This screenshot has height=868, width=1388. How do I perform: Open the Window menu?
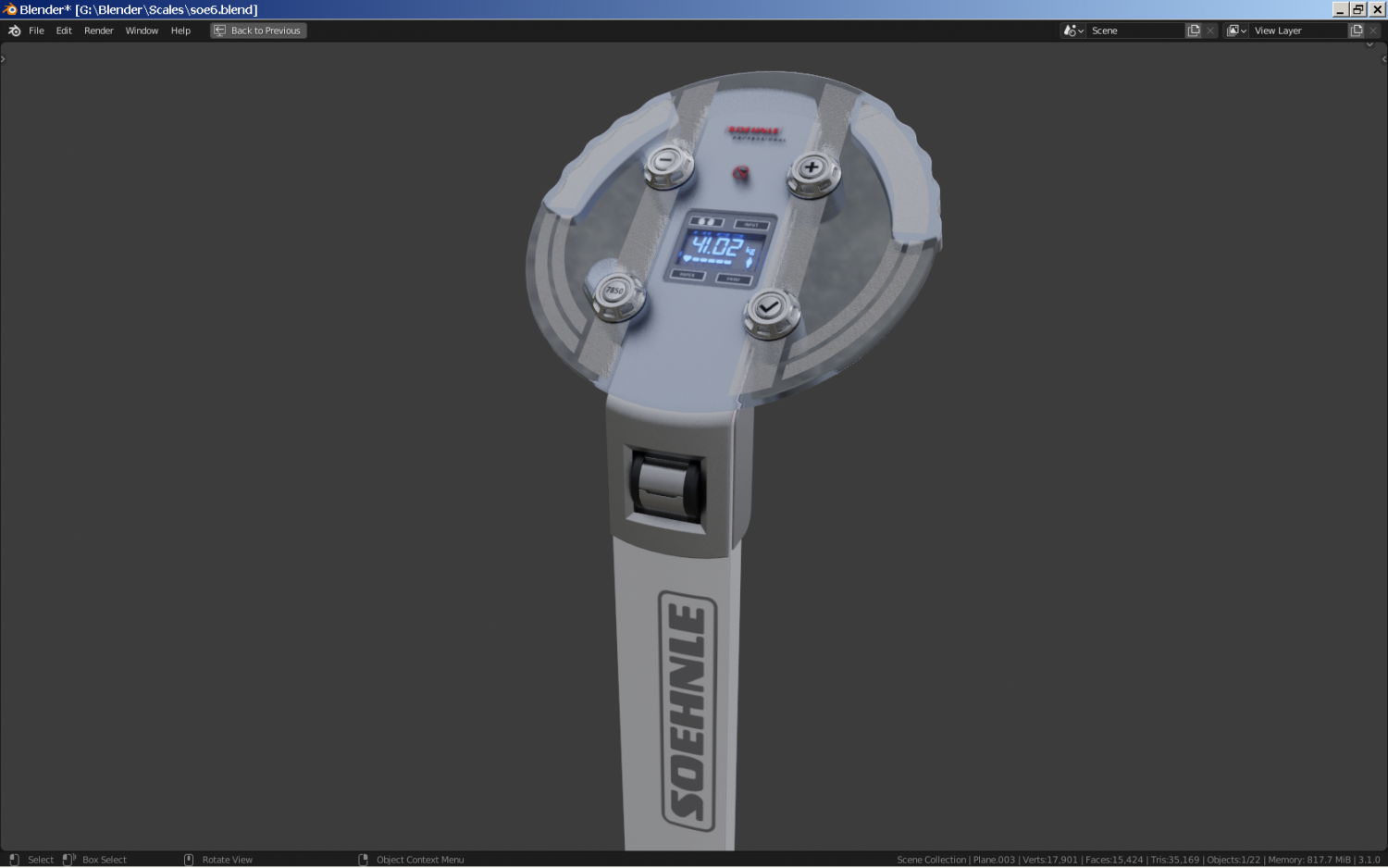click(x=142, y=31)
